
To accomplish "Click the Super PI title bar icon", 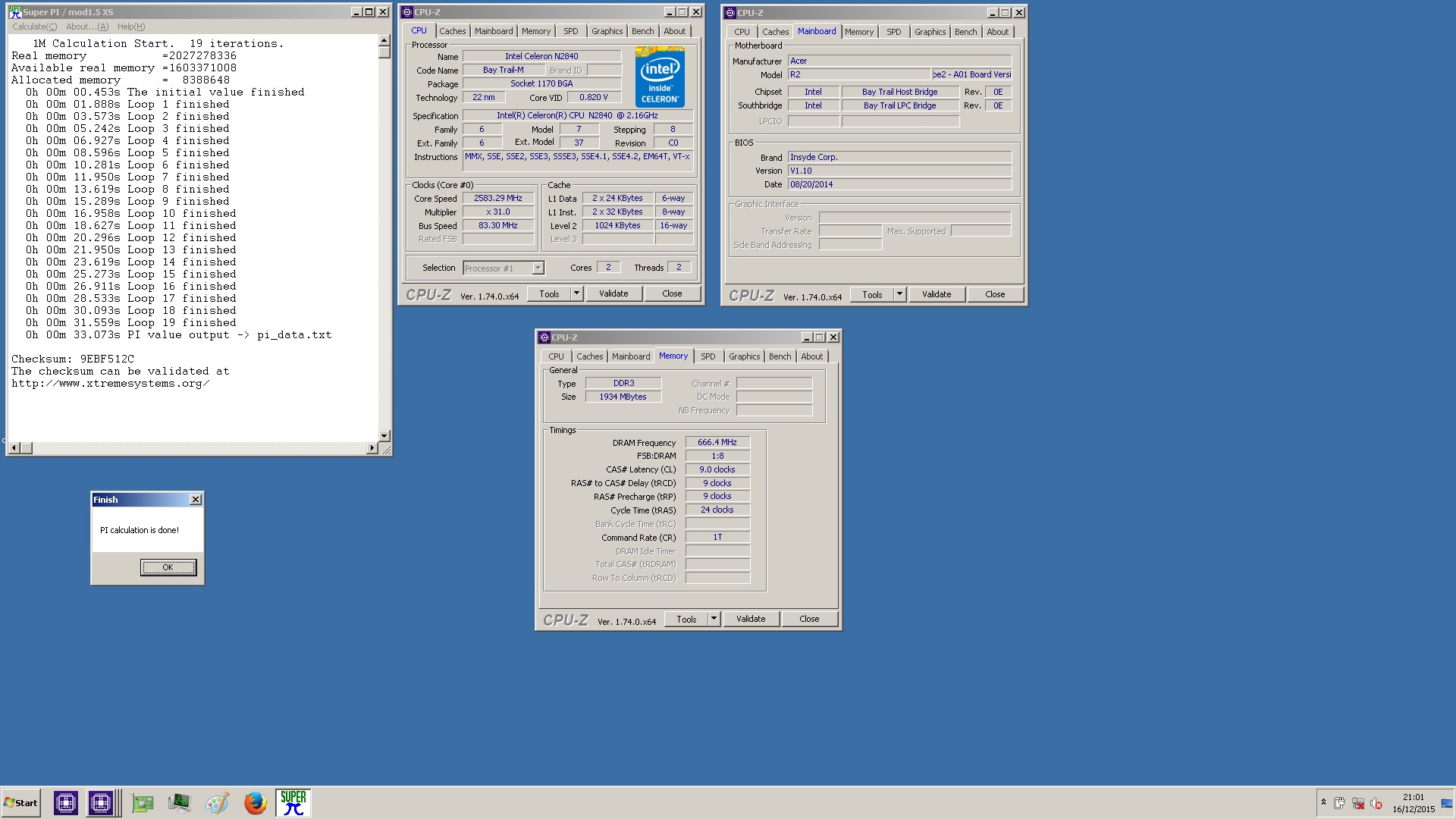I will (x=15, y=12).
